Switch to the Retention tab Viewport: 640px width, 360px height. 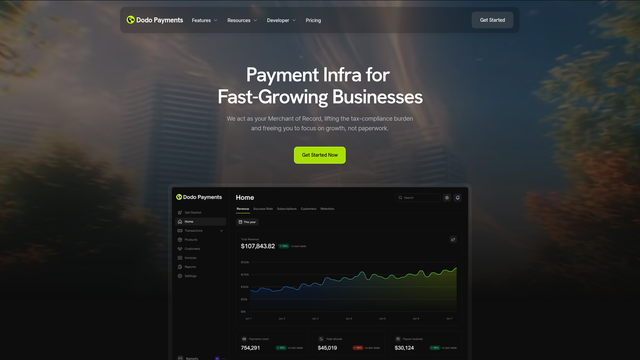[x=327, y=209]
